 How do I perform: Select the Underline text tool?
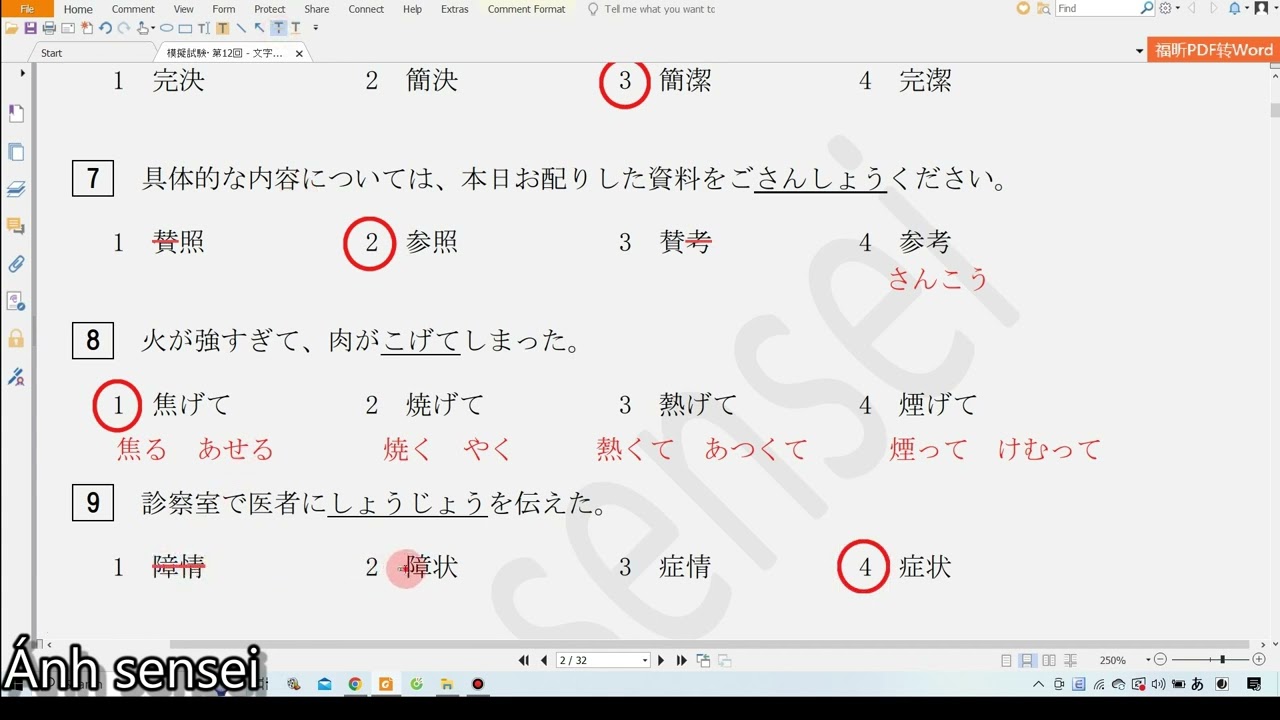[x=296, y=28]
